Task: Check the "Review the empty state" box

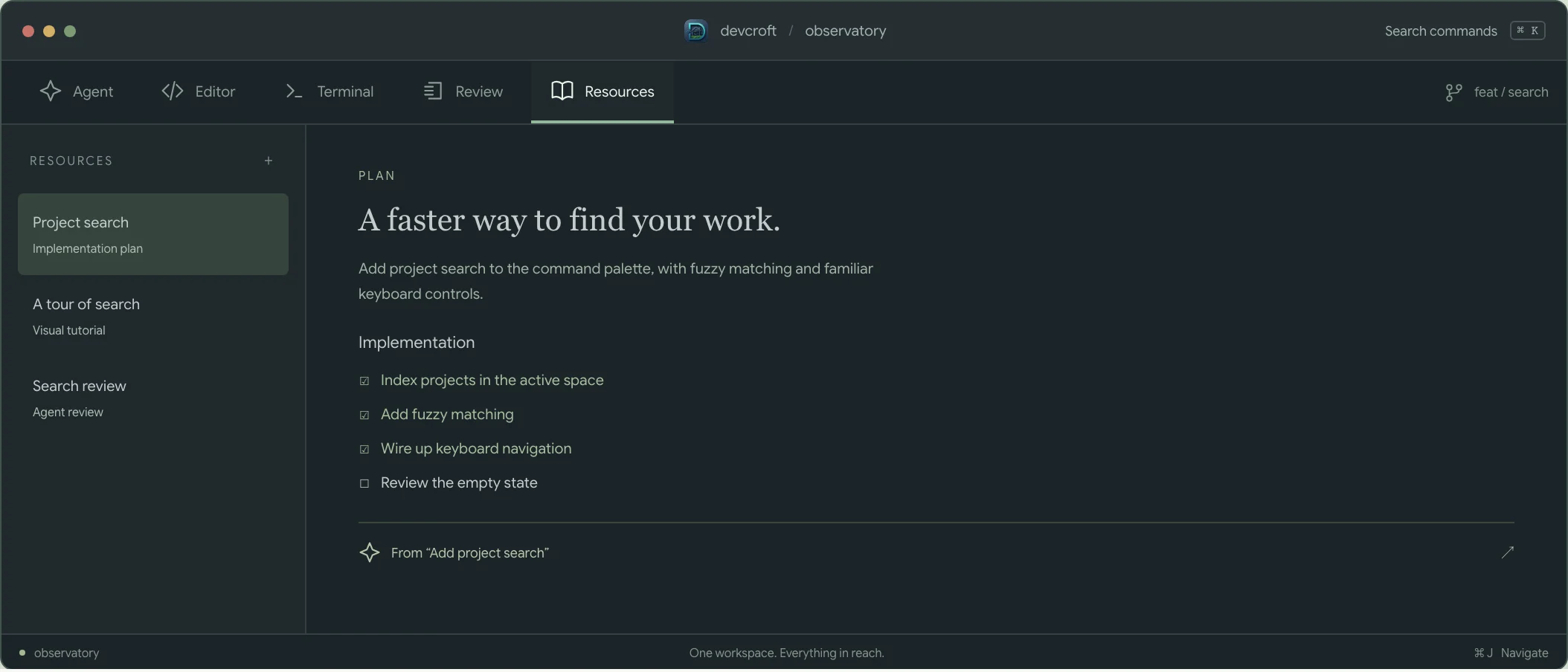Action: tap(364, 483)
